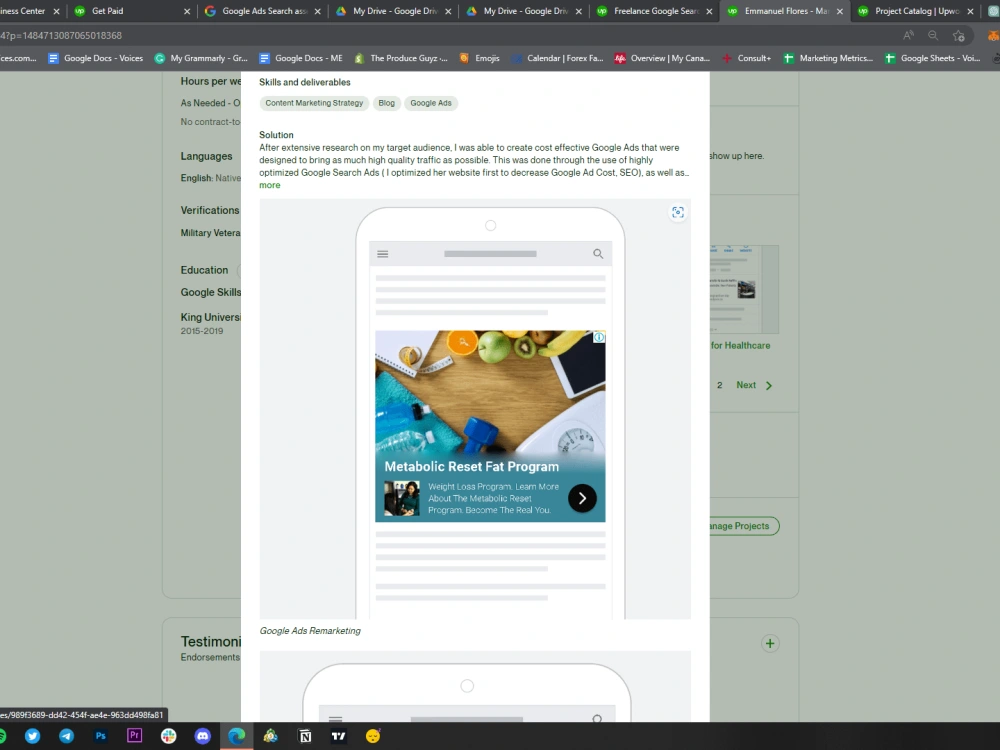Image resolution: width=1000 pixels, height=750 pixels.
Task: Open the for Healthcare portfolio thumbnail
Action: click(x=744, y=290)
